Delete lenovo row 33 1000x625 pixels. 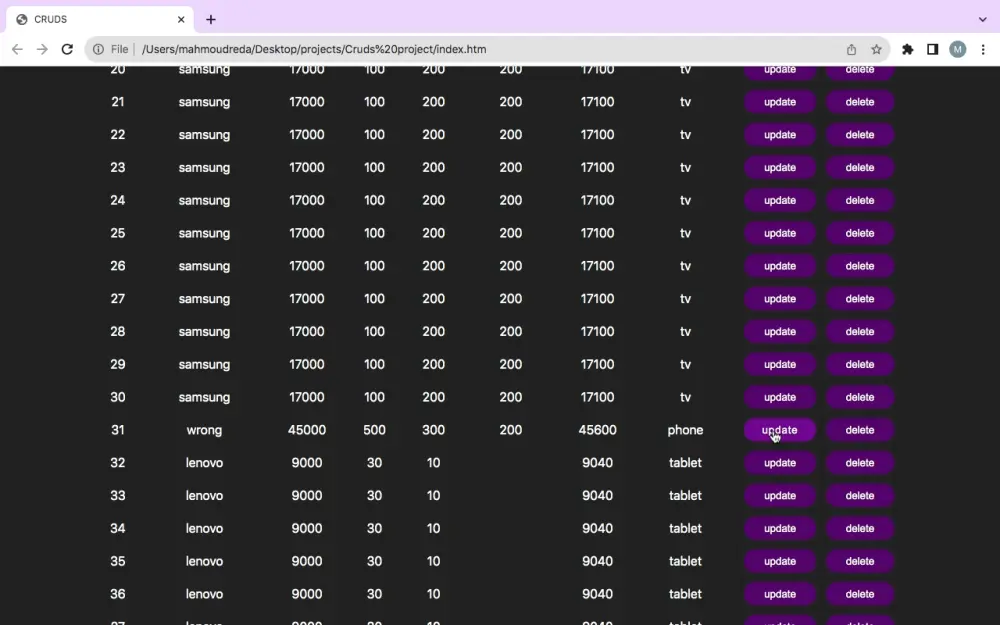(x=860, y=496)
